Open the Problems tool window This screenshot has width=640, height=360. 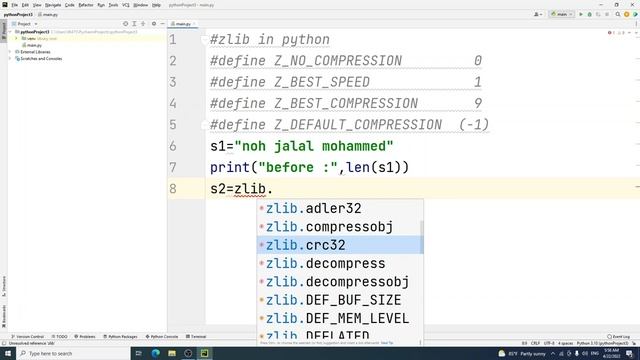[85, 336]
